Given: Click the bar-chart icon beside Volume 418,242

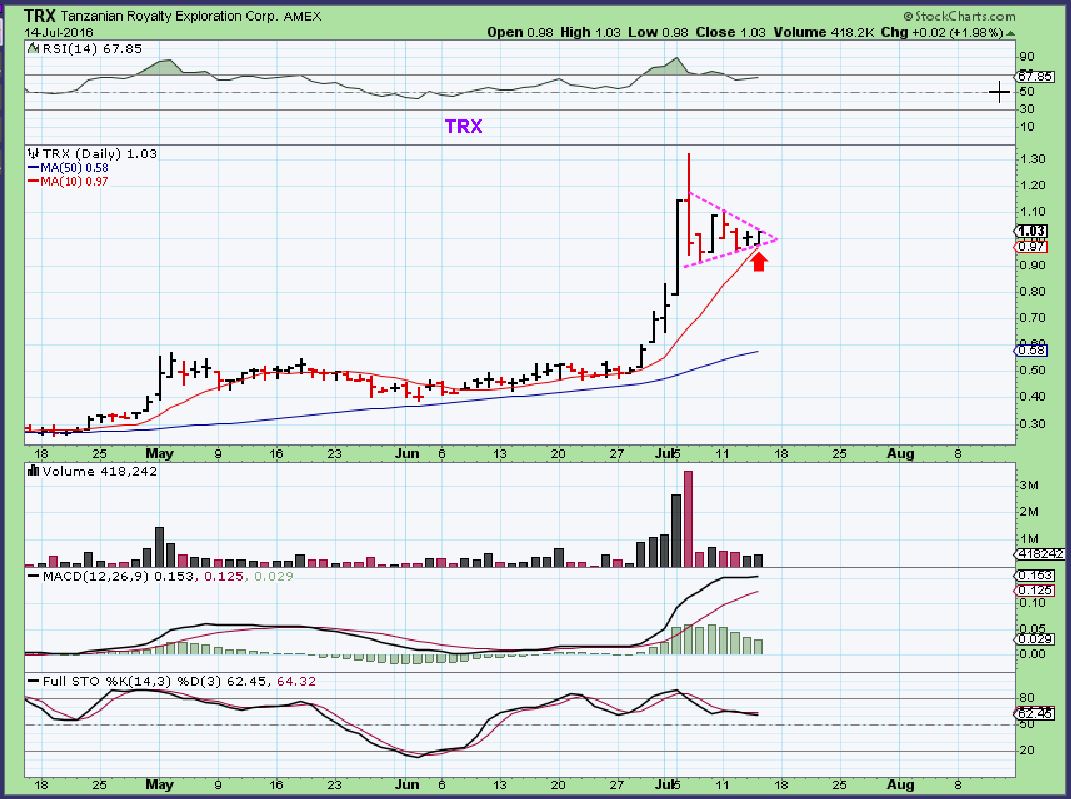Looking at the screenshot, I should point(33,471).
